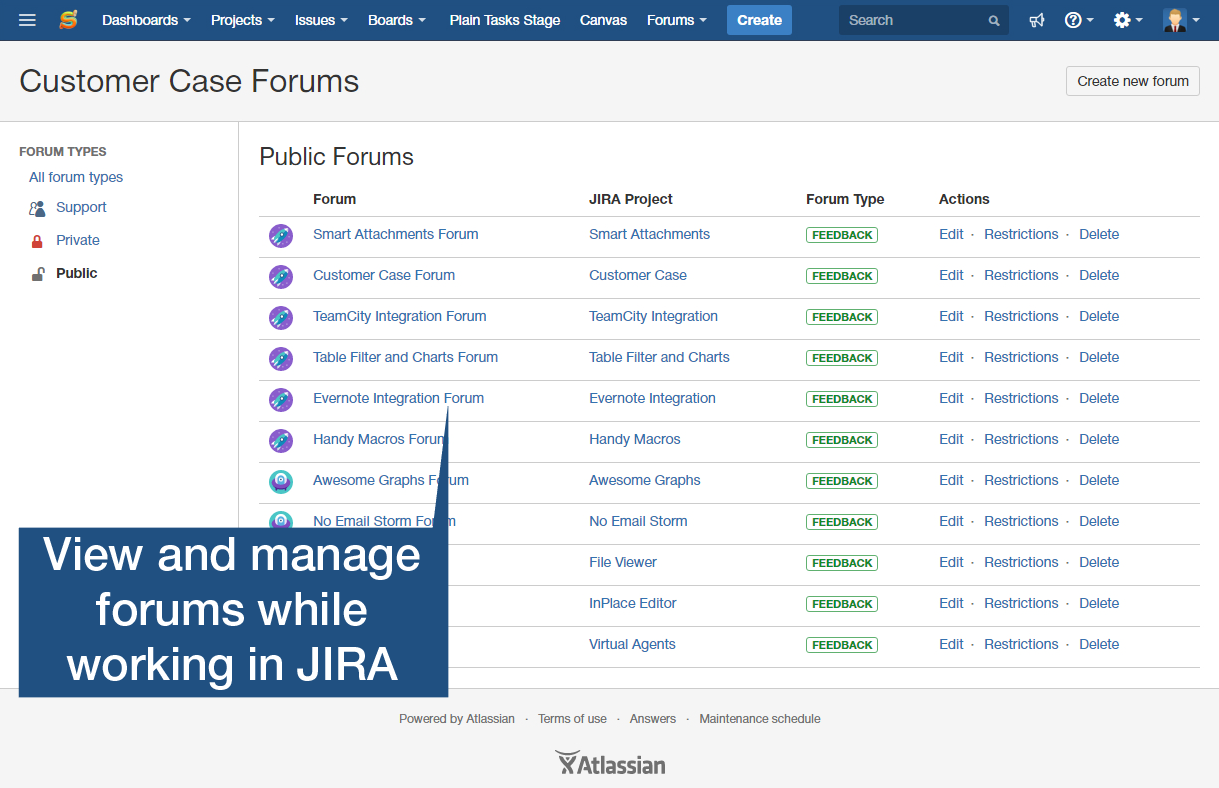Click the Awesome Graphs Forum avatar icon

(281, 482)
